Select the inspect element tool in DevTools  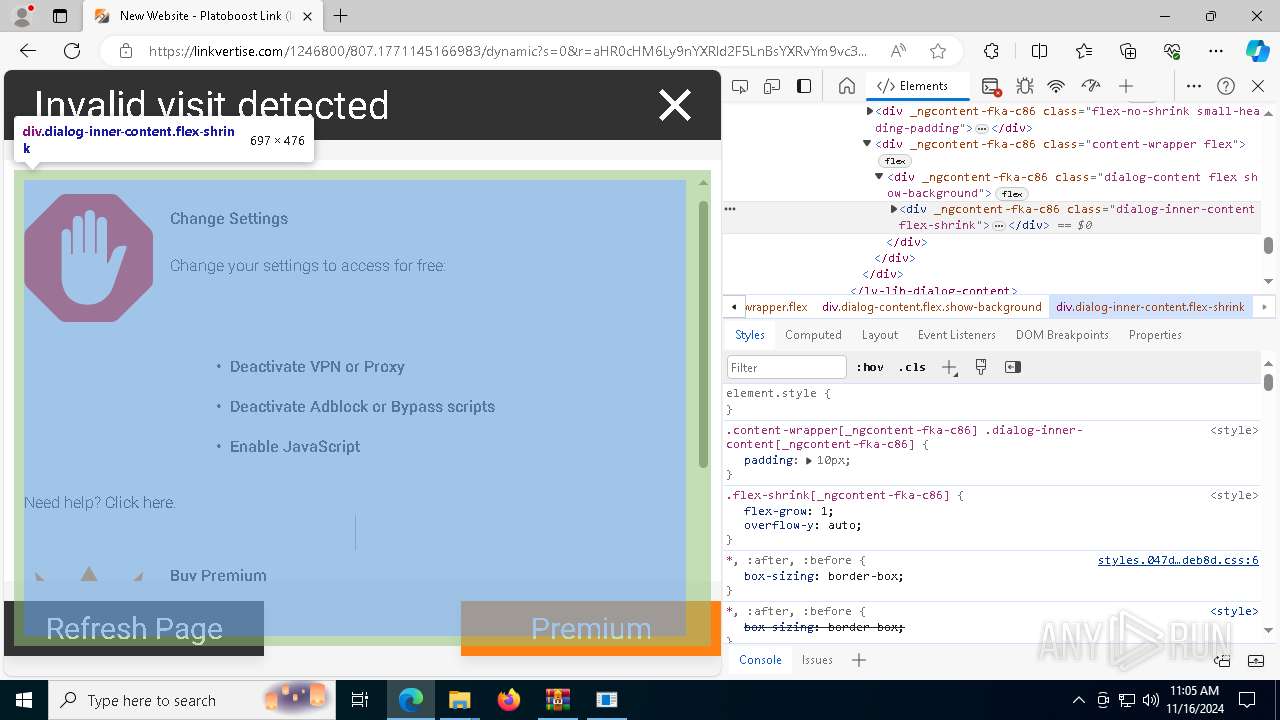(x=740, y=86)
